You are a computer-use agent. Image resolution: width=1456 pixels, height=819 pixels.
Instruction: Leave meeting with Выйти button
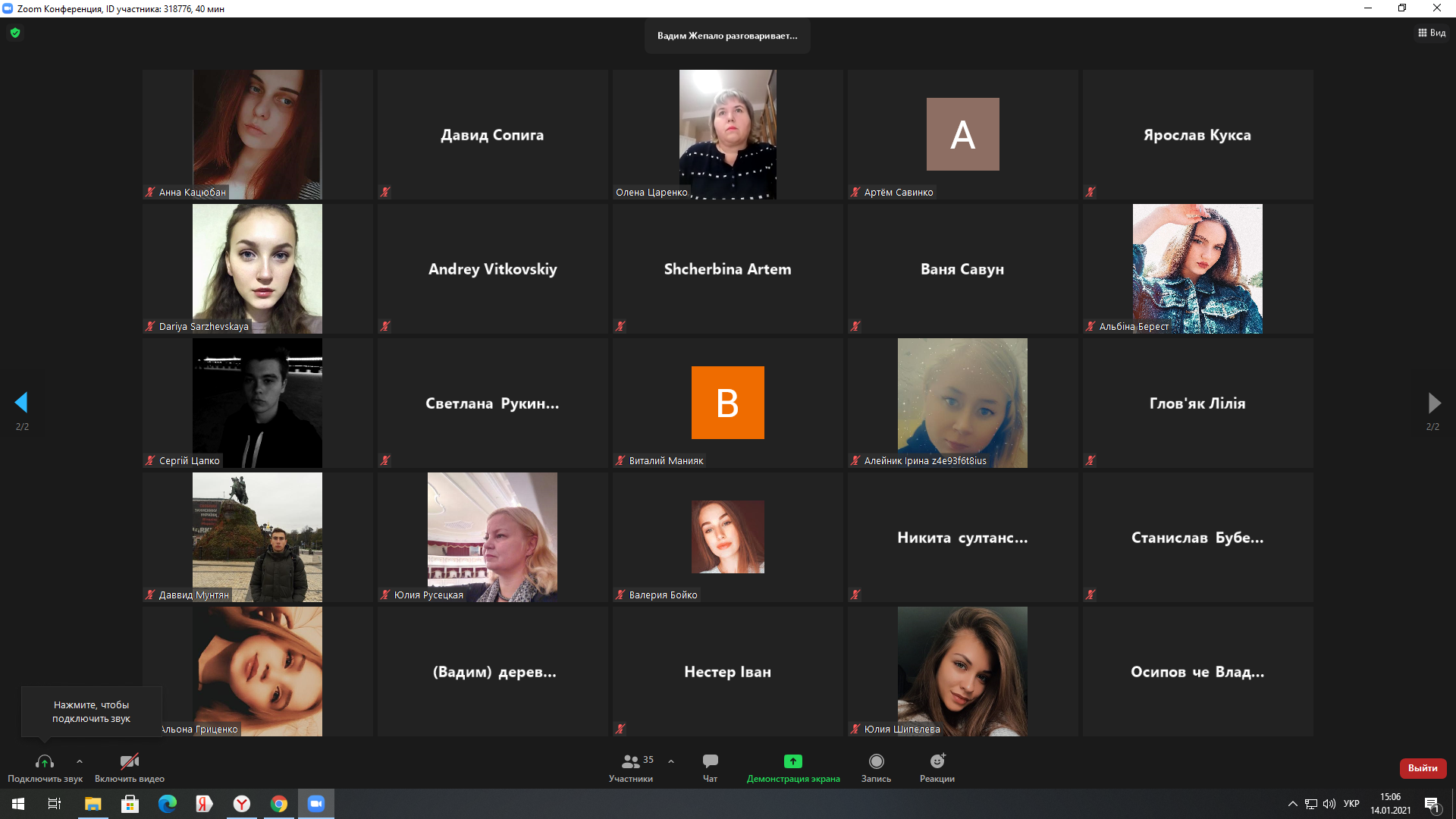(1423, 768)
